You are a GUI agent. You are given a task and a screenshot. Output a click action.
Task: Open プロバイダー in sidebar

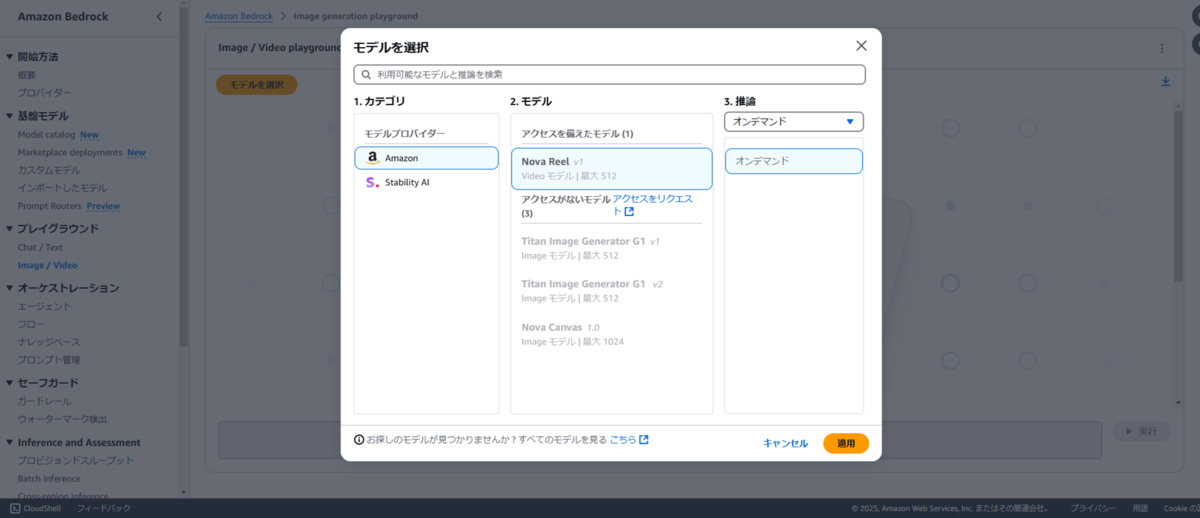tap(45, 93)
